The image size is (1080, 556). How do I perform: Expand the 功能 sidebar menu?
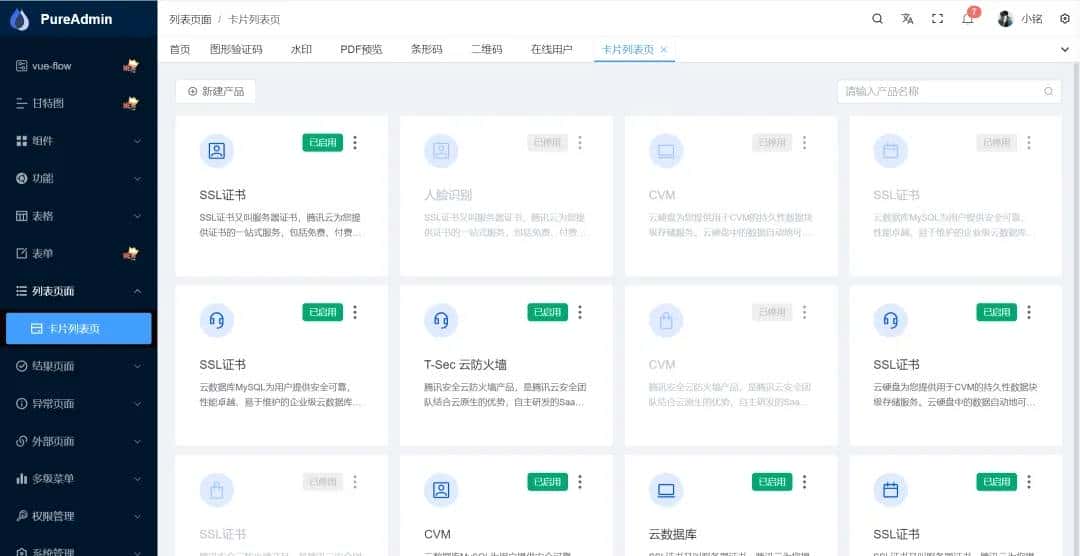(x=79, y=178)
